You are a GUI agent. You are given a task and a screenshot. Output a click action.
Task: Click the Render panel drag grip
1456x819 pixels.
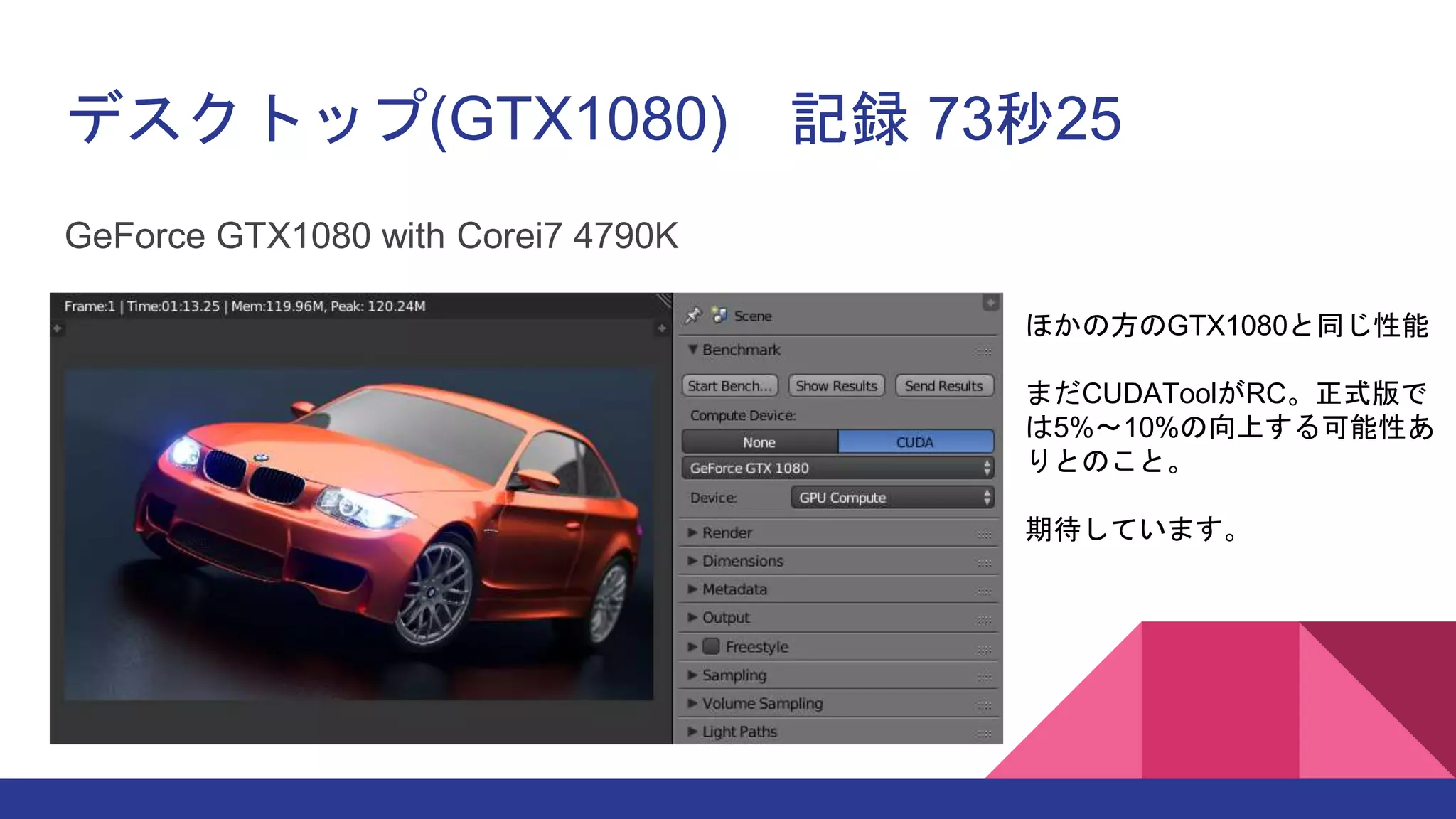click(x=984, y=534)
